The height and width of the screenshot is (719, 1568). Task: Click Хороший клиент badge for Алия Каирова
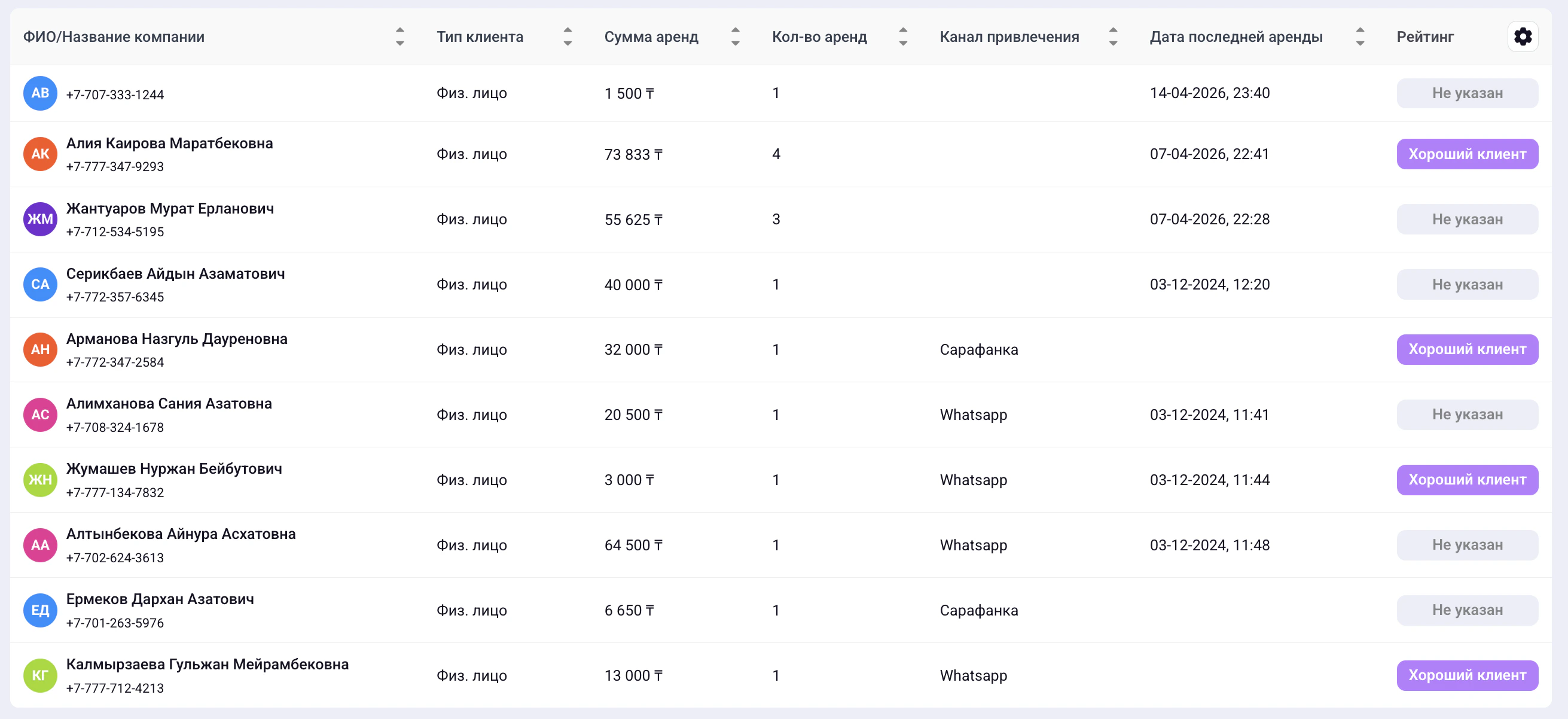(1466, 154)
